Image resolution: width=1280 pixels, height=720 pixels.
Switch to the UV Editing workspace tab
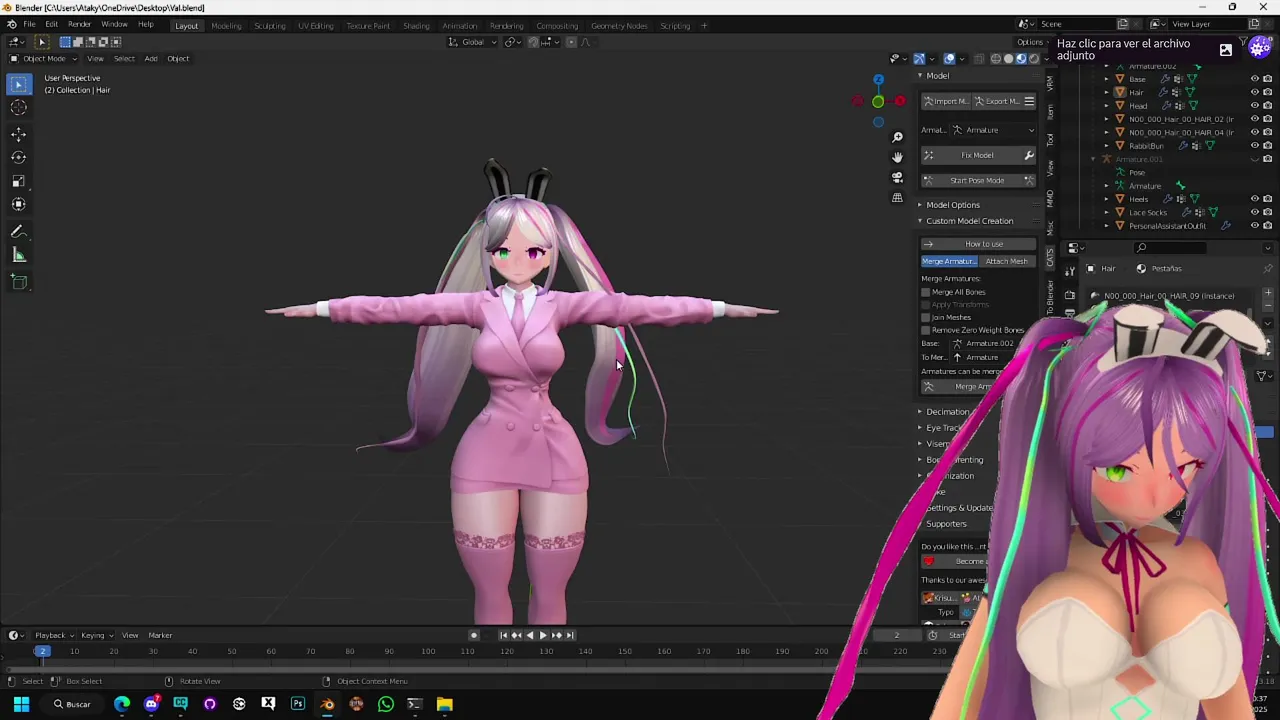pos(315,25)
